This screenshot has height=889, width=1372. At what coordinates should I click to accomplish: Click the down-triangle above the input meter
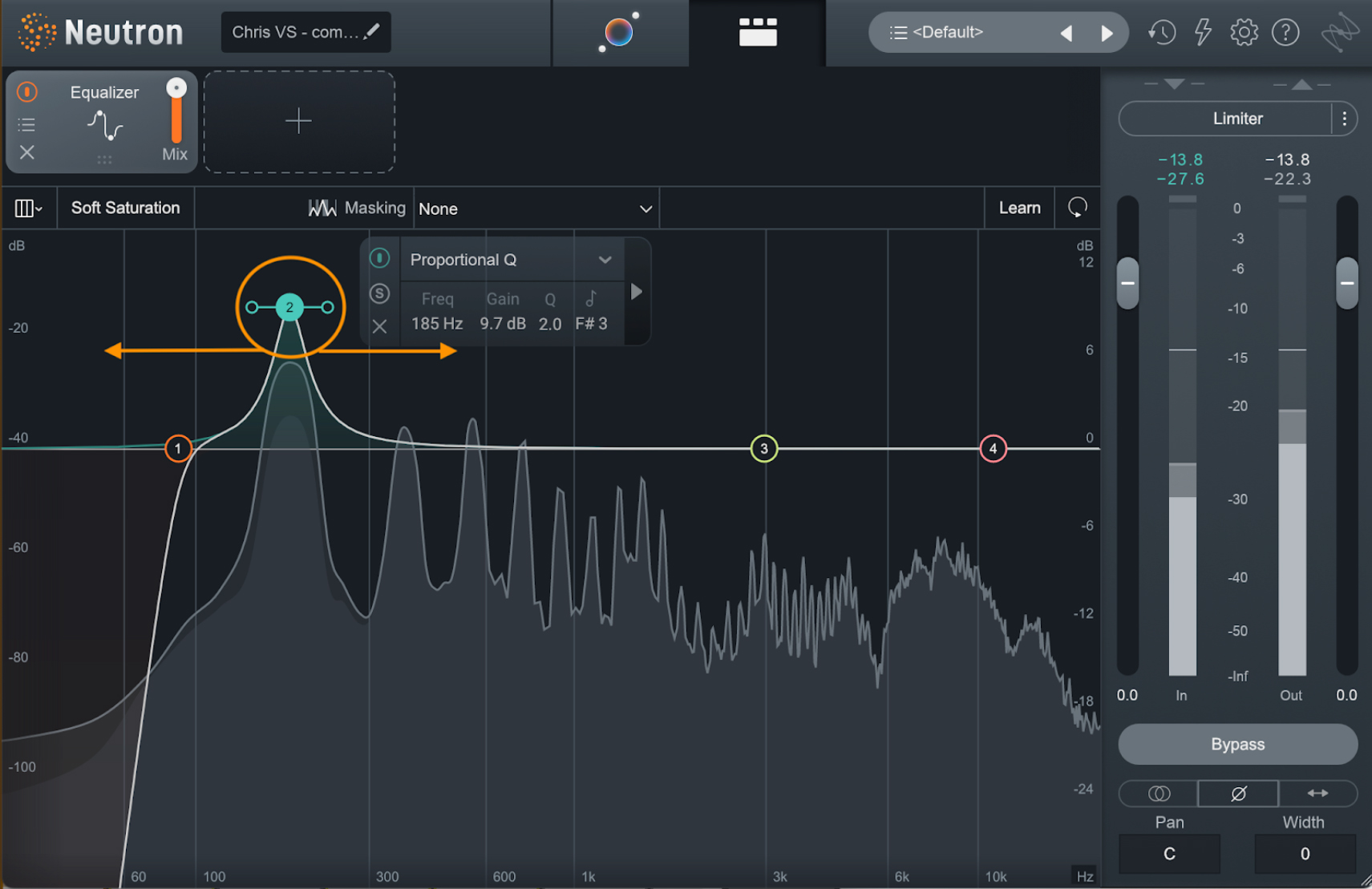1174,83
